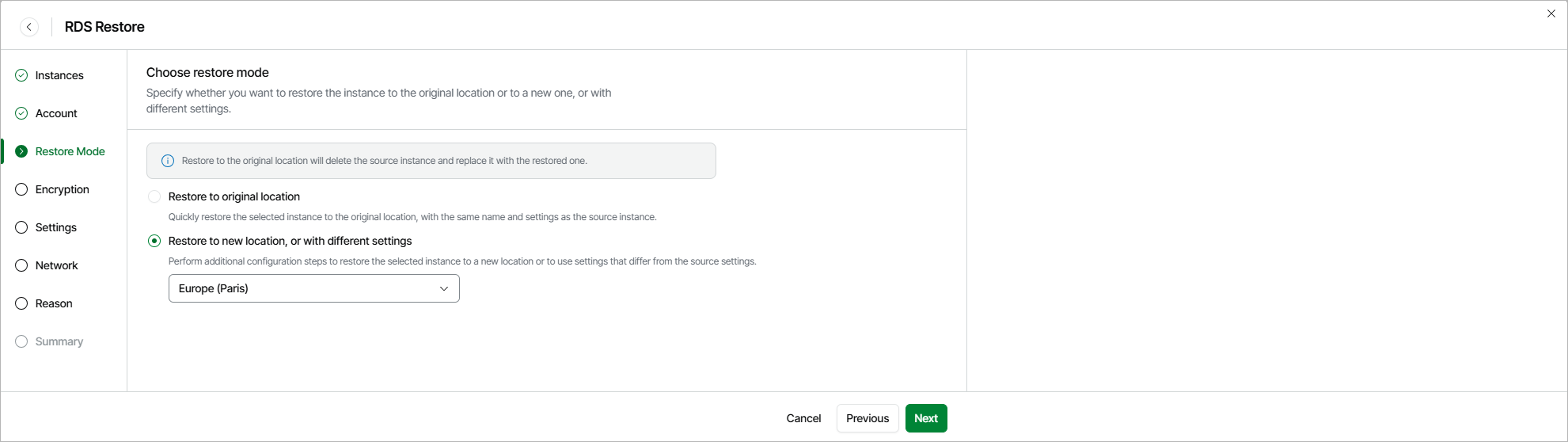
Task: Click the Instances step checkmark icon
Action: (21, 75)
